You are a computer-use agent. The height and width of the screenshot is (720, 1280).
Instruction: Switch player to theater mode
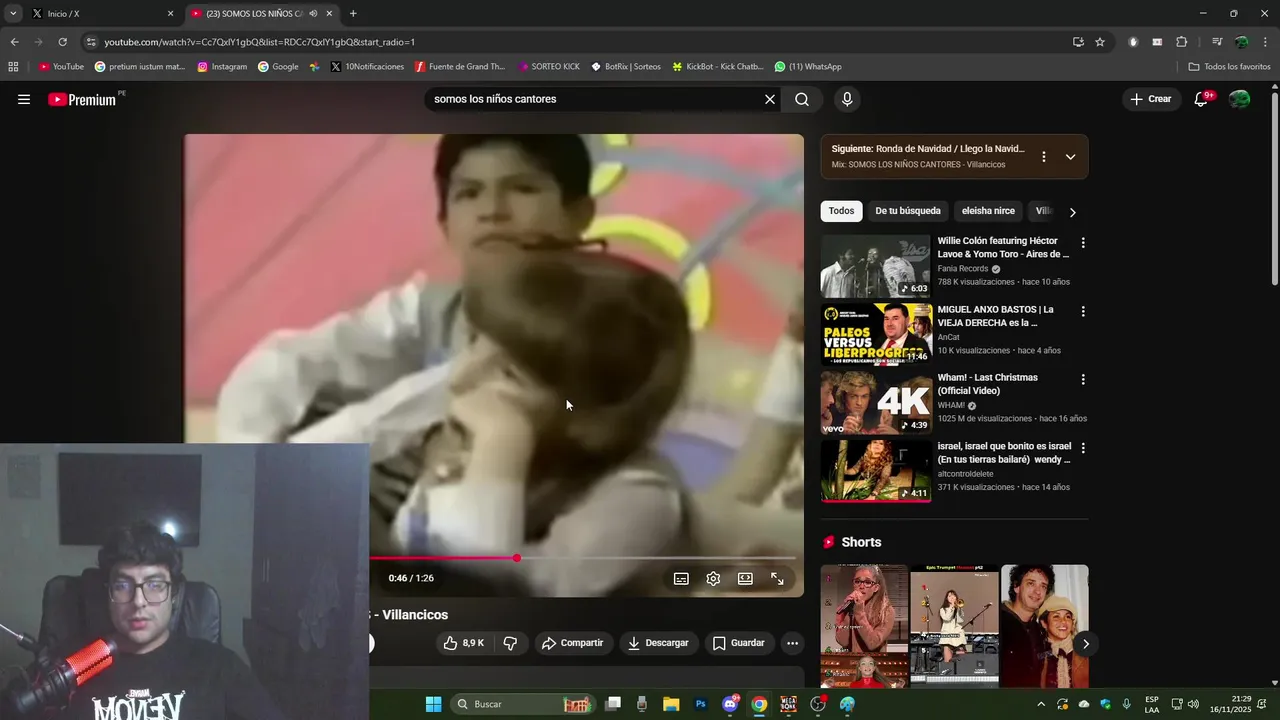click(745, 578)
